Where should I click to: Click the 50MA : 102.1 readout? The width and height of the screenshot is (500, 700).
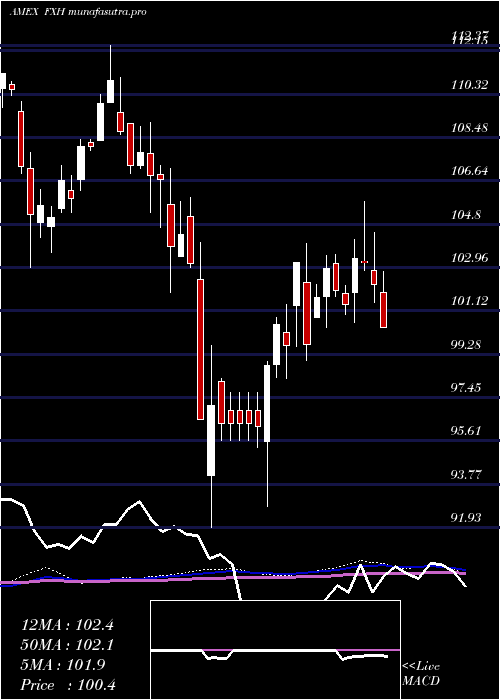[x=67, y=645]
